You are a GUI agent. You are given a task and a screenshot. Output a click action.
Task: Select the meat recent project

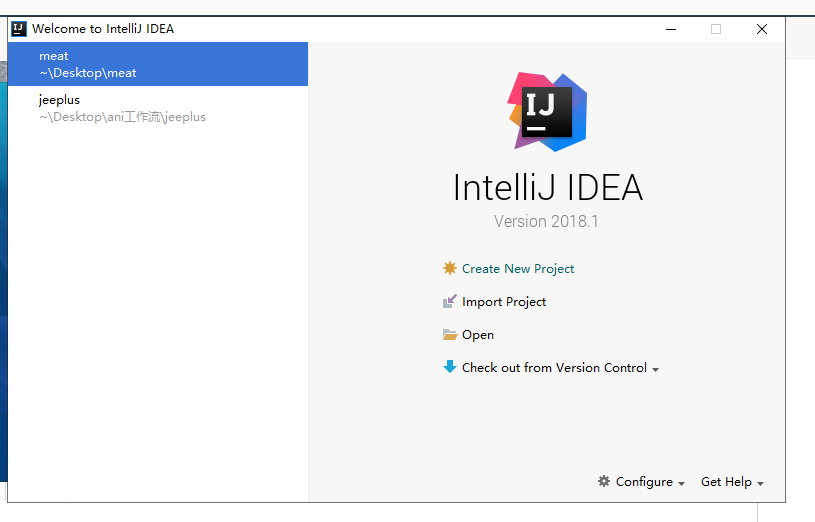point(157,64)
